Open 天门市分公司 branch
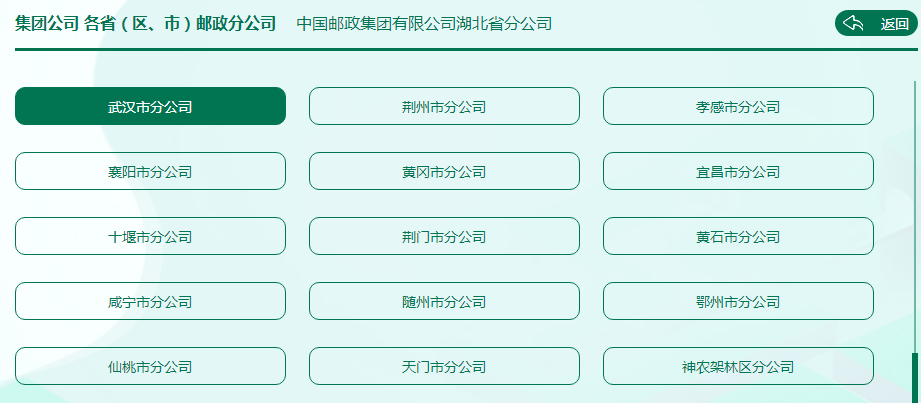The height and width of the screenshot is (403, 921). (444, 366)
